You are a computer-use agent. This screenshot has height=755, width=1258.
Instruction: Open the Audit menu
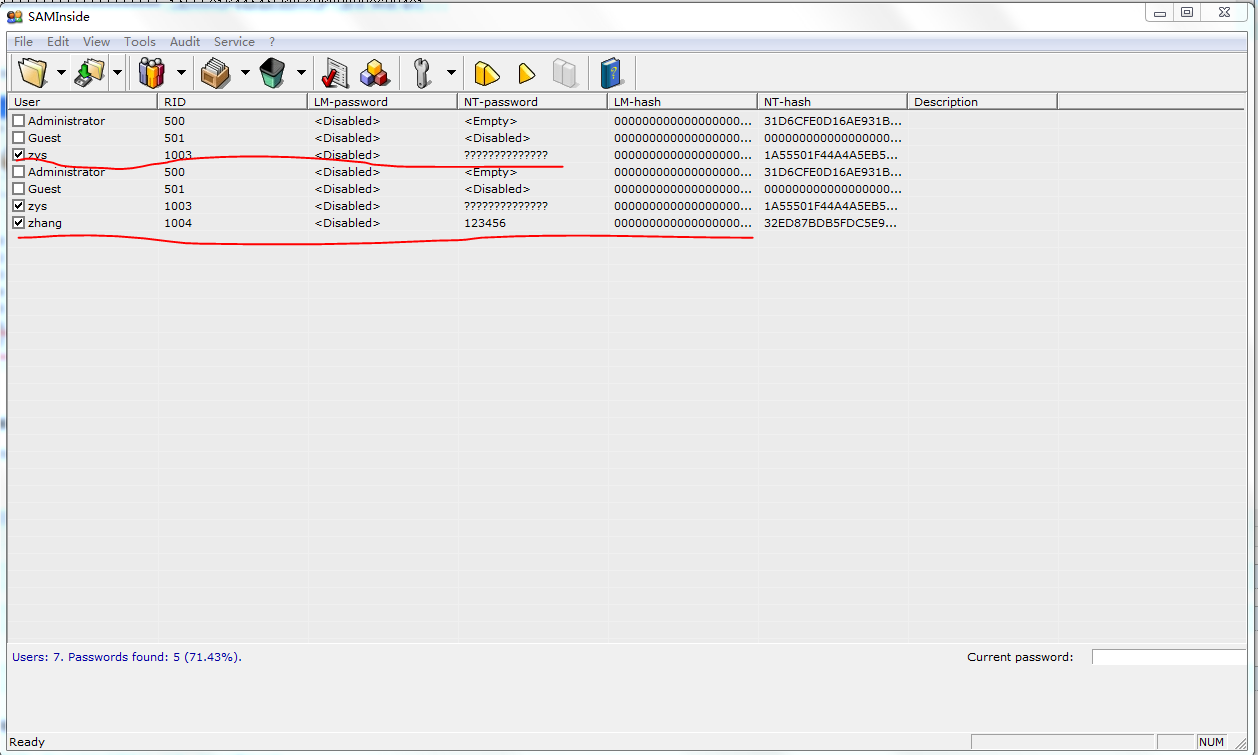[185, 42]
